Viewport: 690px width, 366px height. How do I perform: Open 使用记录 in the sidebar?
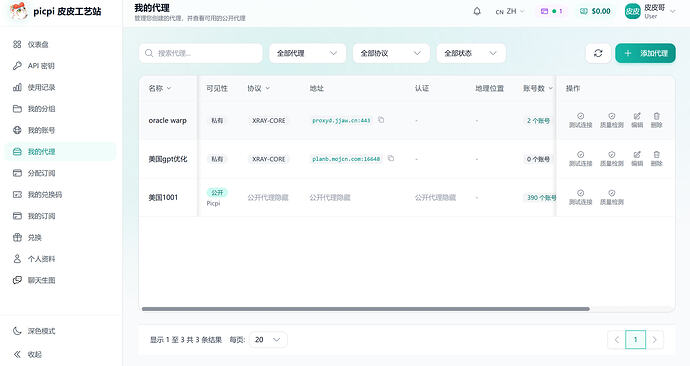click(61, 87)
